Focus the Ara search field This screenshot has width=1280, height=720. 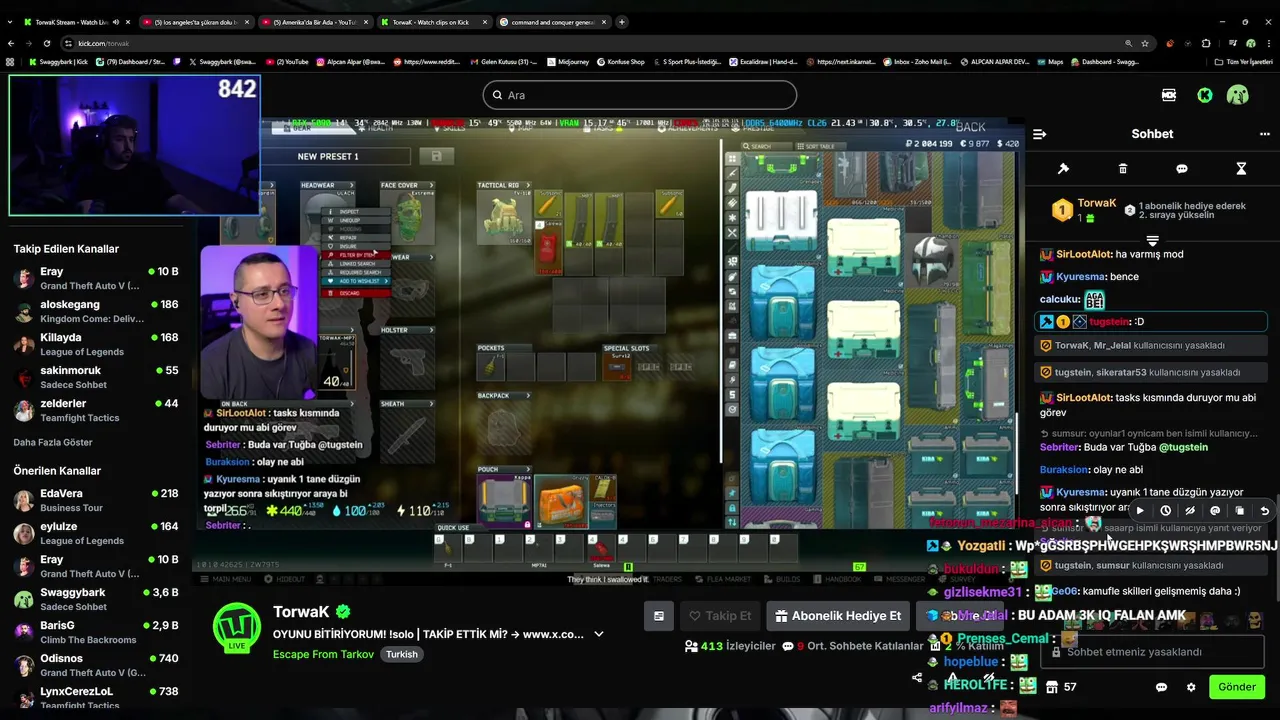tap(640, 95)
